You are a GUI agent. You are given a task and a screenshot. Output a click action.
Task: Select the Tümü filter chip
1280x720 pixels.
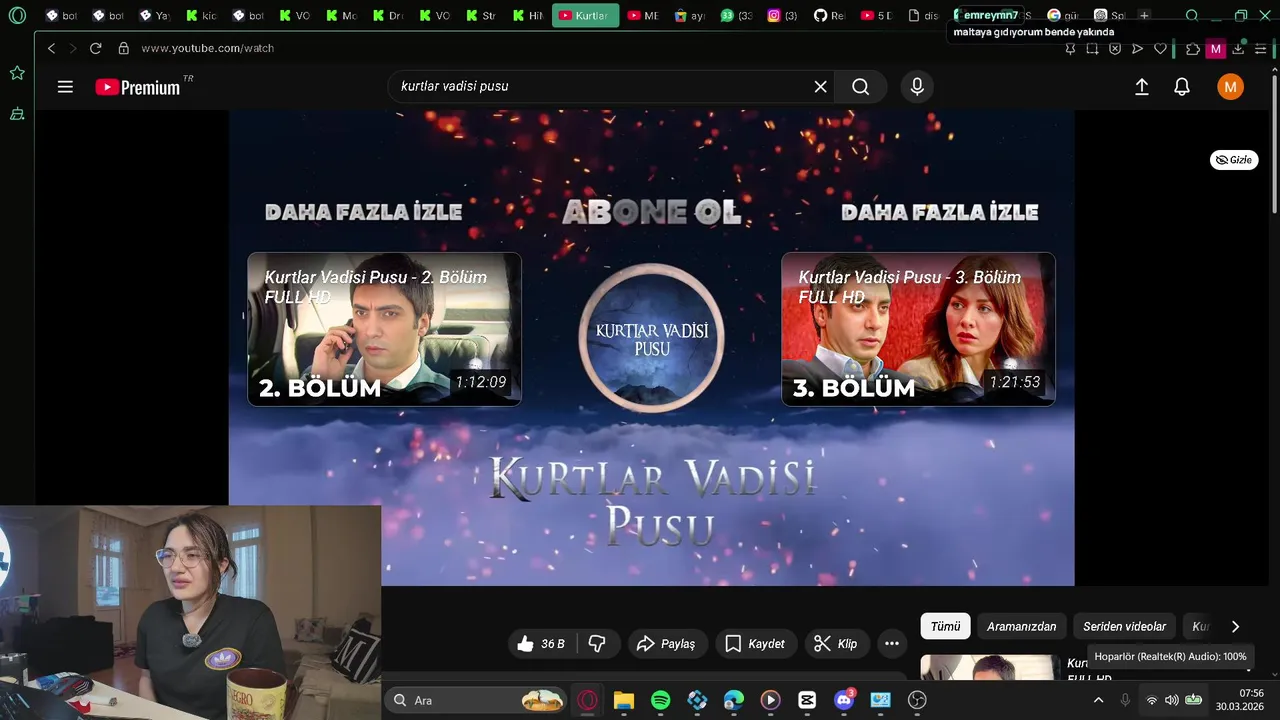[x=945, y=626]
